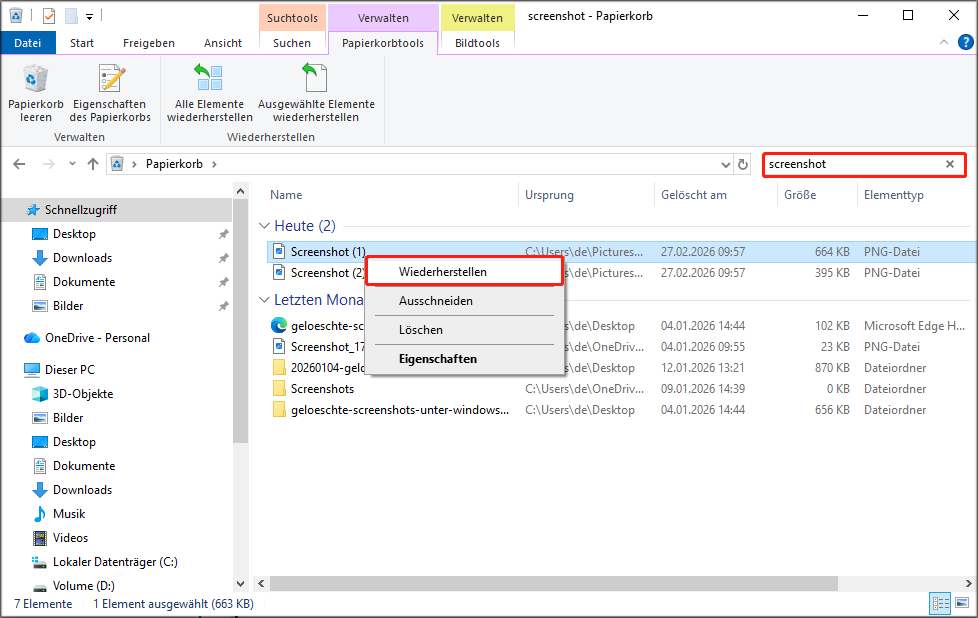Clear the search box with X

pos(950,164)
